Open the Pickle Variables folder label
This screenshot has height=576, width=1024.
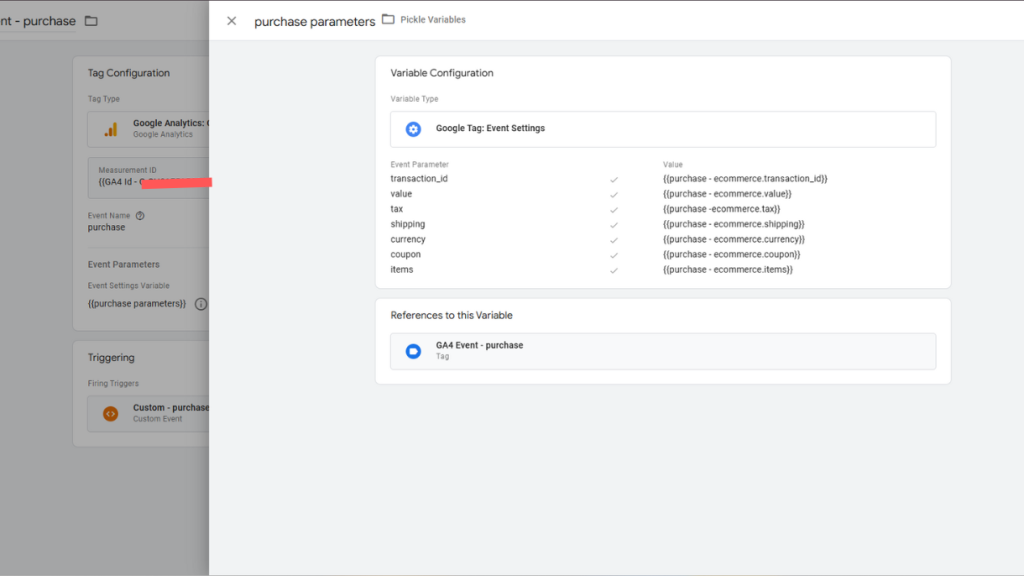(432, 20)
